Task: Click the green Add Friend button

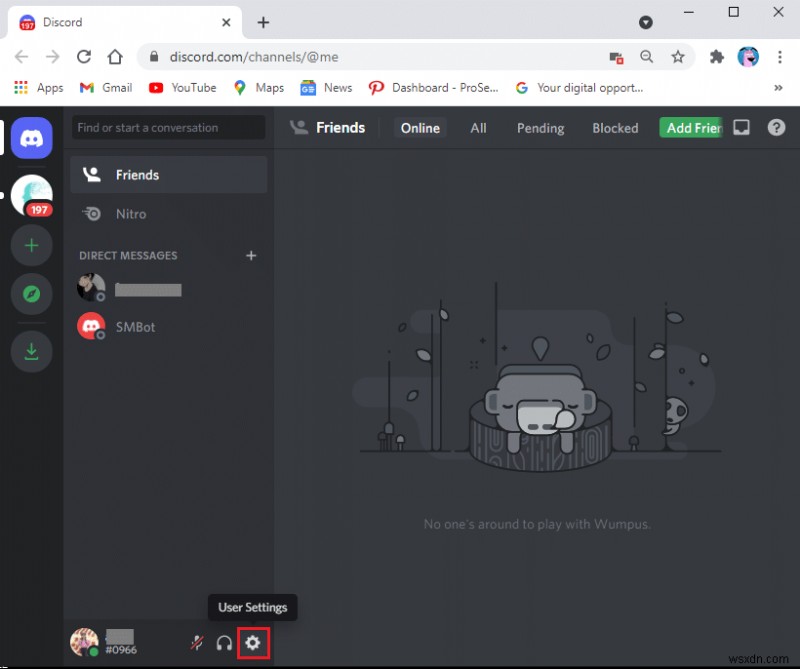Action: [691, 127]
